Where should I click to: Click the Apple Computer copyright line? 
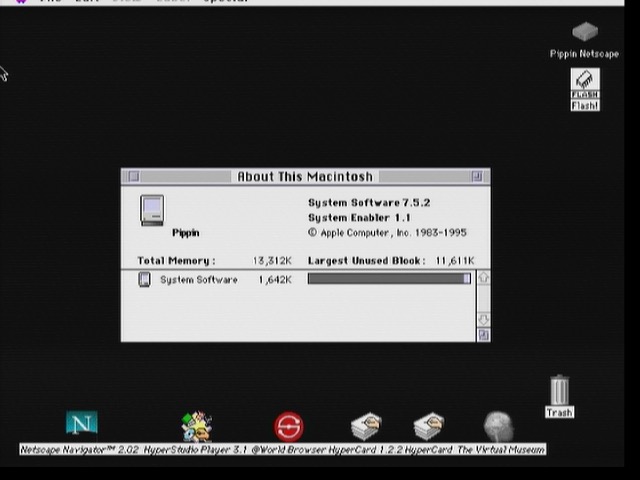tap(387, 233)
